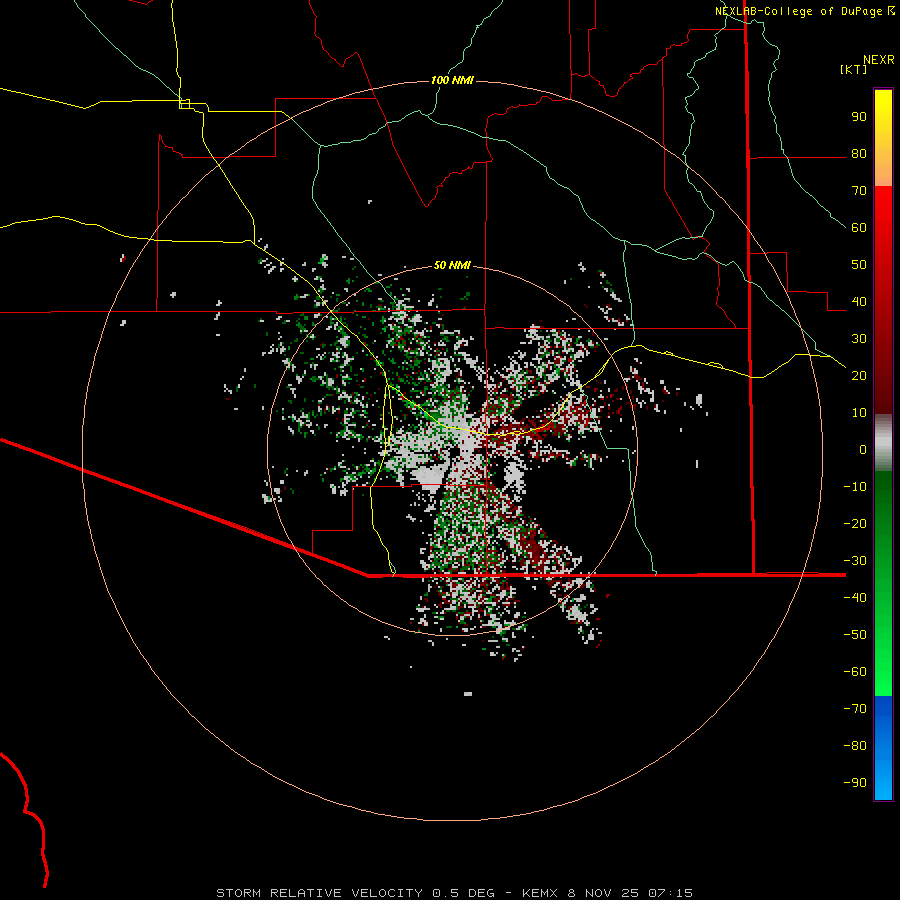Image resolution: width=900 pixels, height=900 pixels.
Task: Click the NEXLAB-College of DuPage watermark text
Action: 804,11
